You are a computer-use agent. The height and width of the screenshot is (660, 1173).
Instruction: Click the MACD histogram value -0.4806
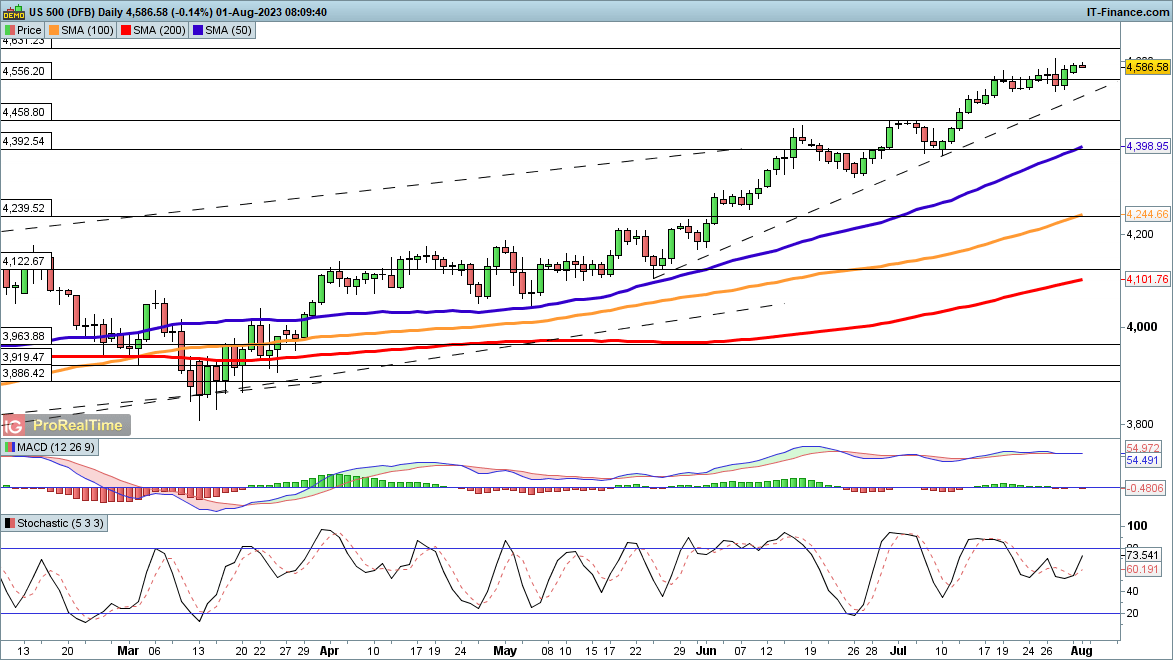(1145, 488)
